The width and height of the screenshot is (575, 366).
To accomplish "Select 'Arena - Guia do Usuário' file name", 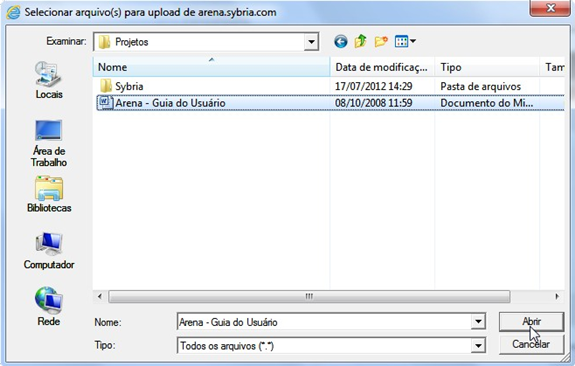I will 170,103.
